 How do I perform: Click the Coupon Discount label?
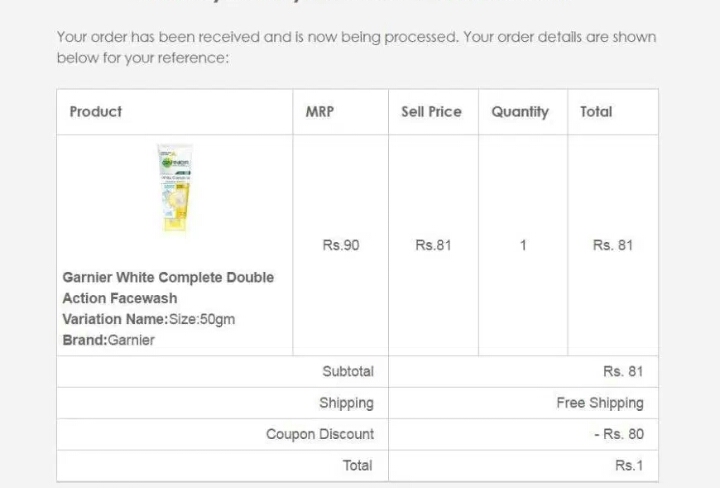click(x=320, y=434)
